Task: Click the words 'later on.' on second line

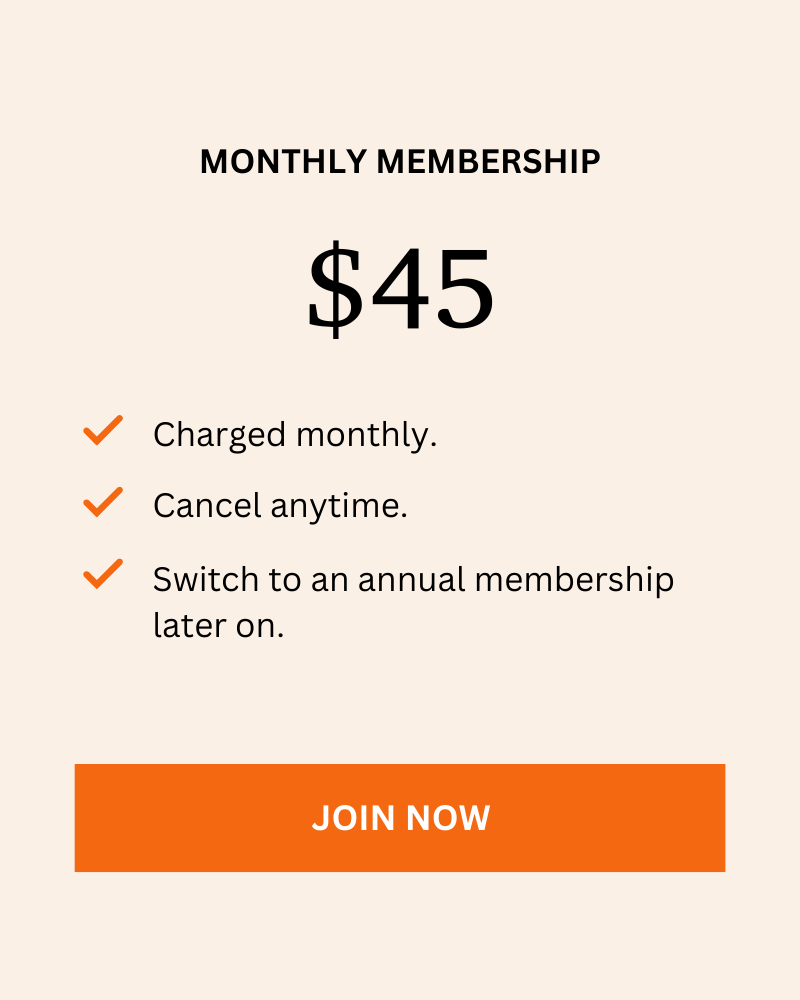Action: (x=218, y=625)
